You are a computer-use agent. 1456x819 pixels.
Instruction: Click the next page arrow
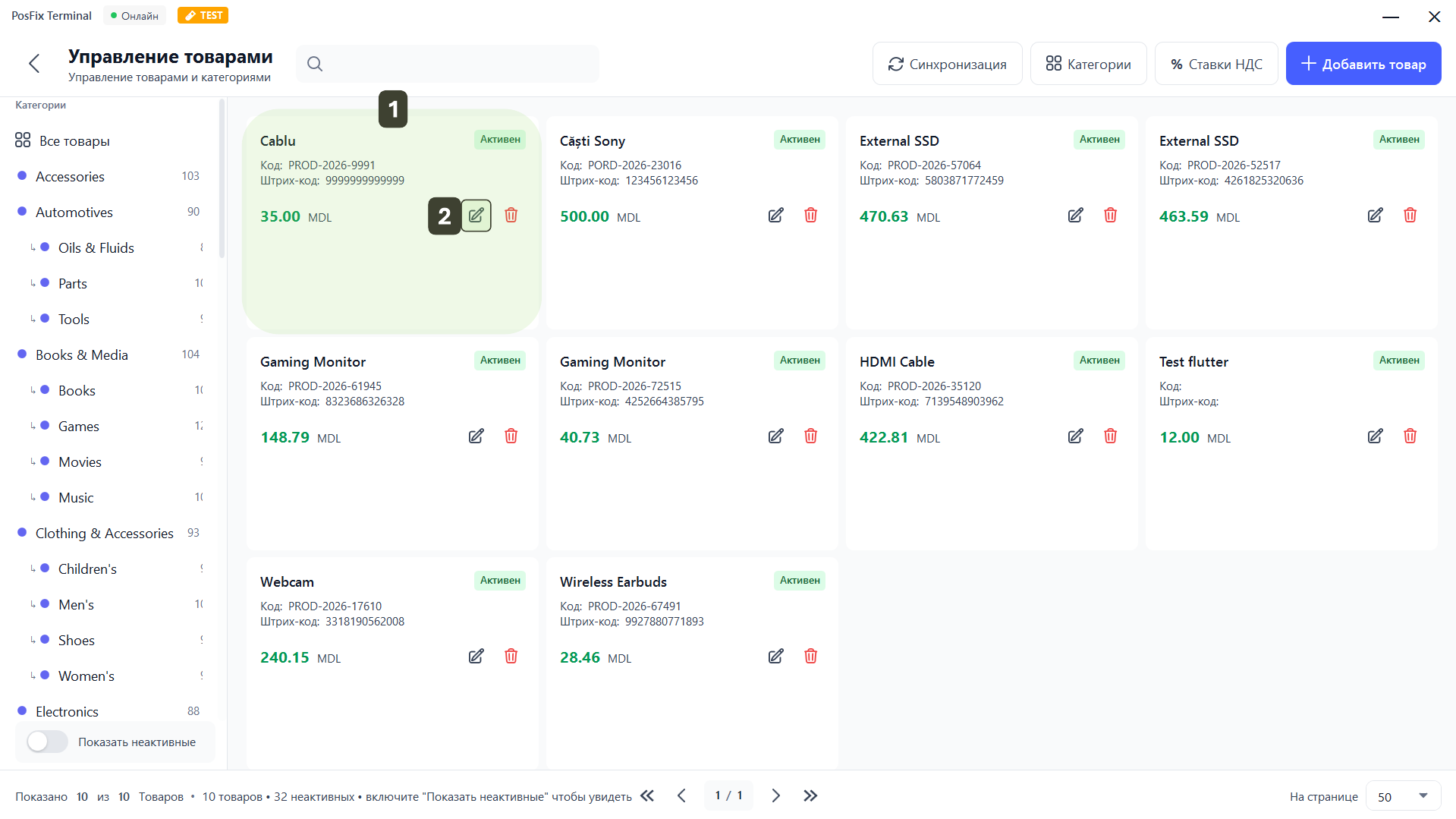pyautogui.click(x=775, y=795)
